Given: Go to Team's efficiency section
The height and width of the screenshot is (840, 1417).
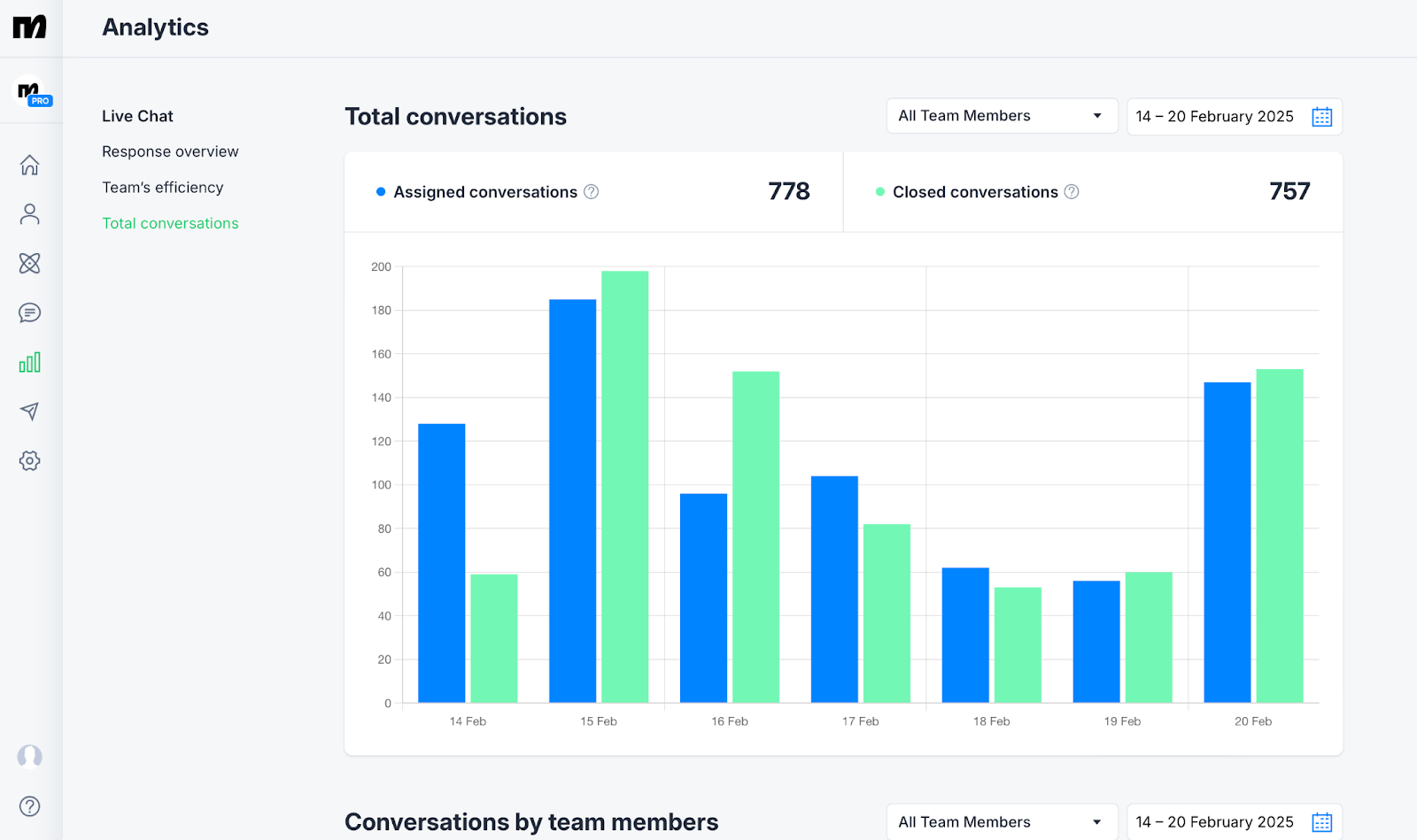Looking at the screenshot, I should tap(162, 188).
